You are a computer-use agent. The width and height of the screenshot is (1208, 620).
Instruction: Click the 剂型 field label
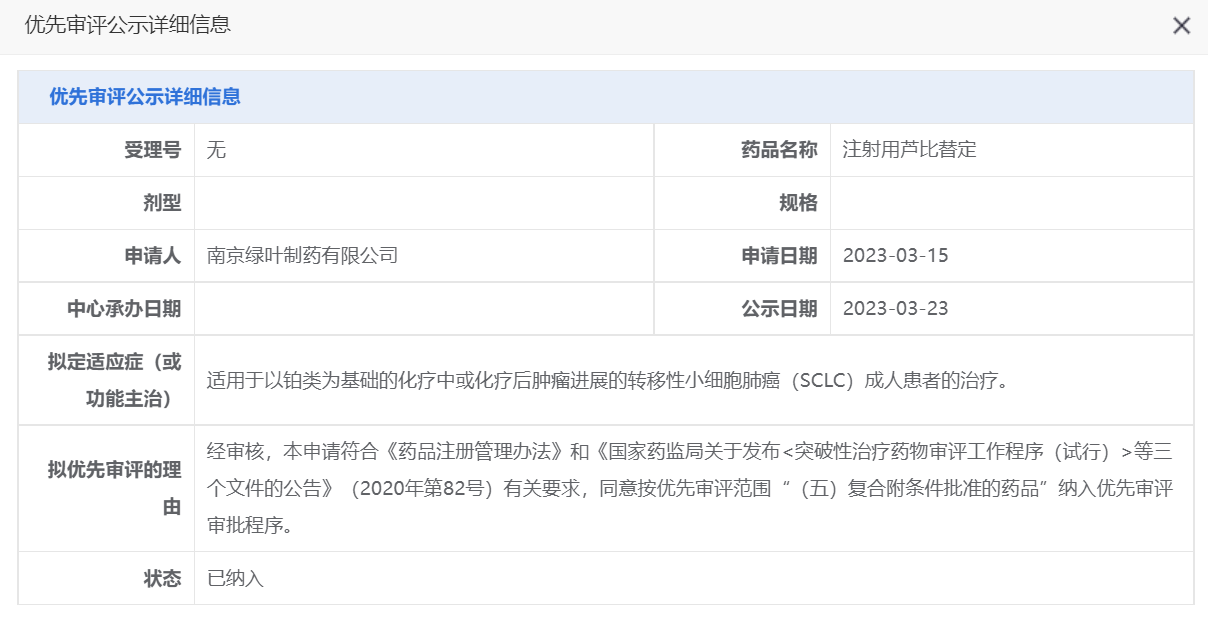tap(161, 203)
